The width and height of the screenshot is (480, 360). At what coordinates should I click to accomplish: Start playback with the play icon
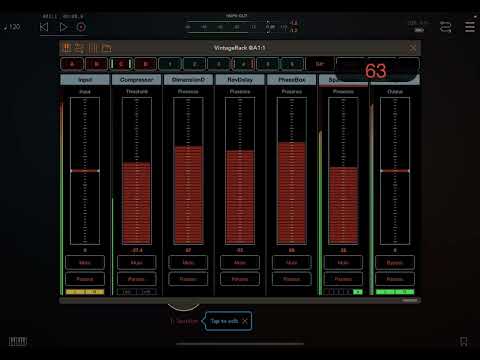(63, 27)
